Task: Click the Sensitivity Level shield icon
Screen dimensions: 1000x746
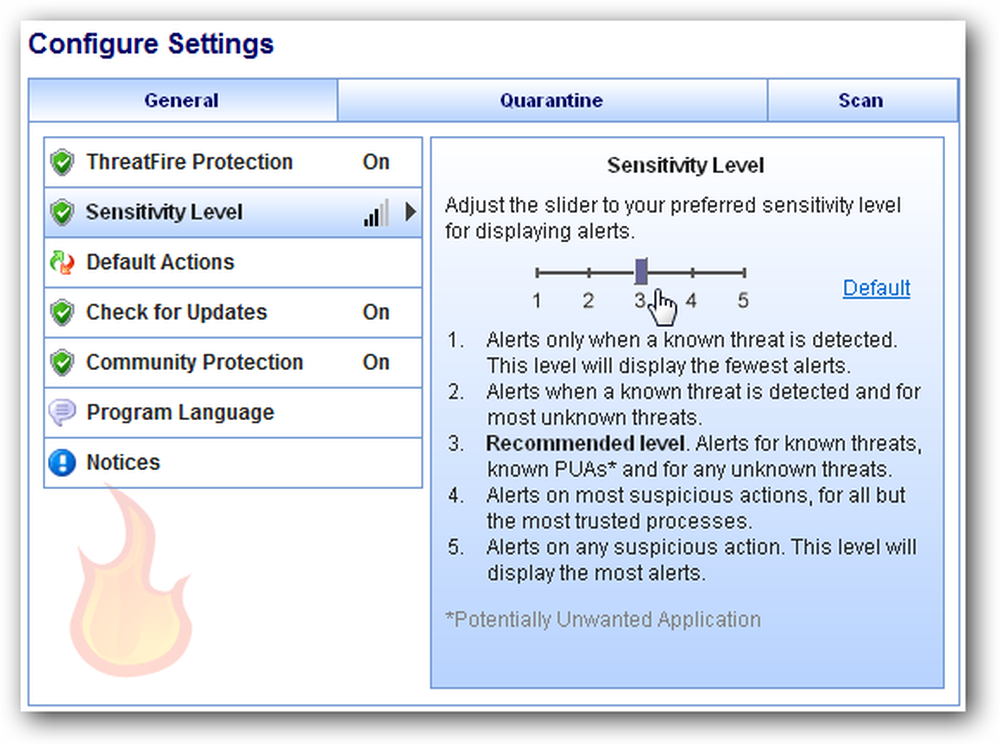Action: point(62,212)
